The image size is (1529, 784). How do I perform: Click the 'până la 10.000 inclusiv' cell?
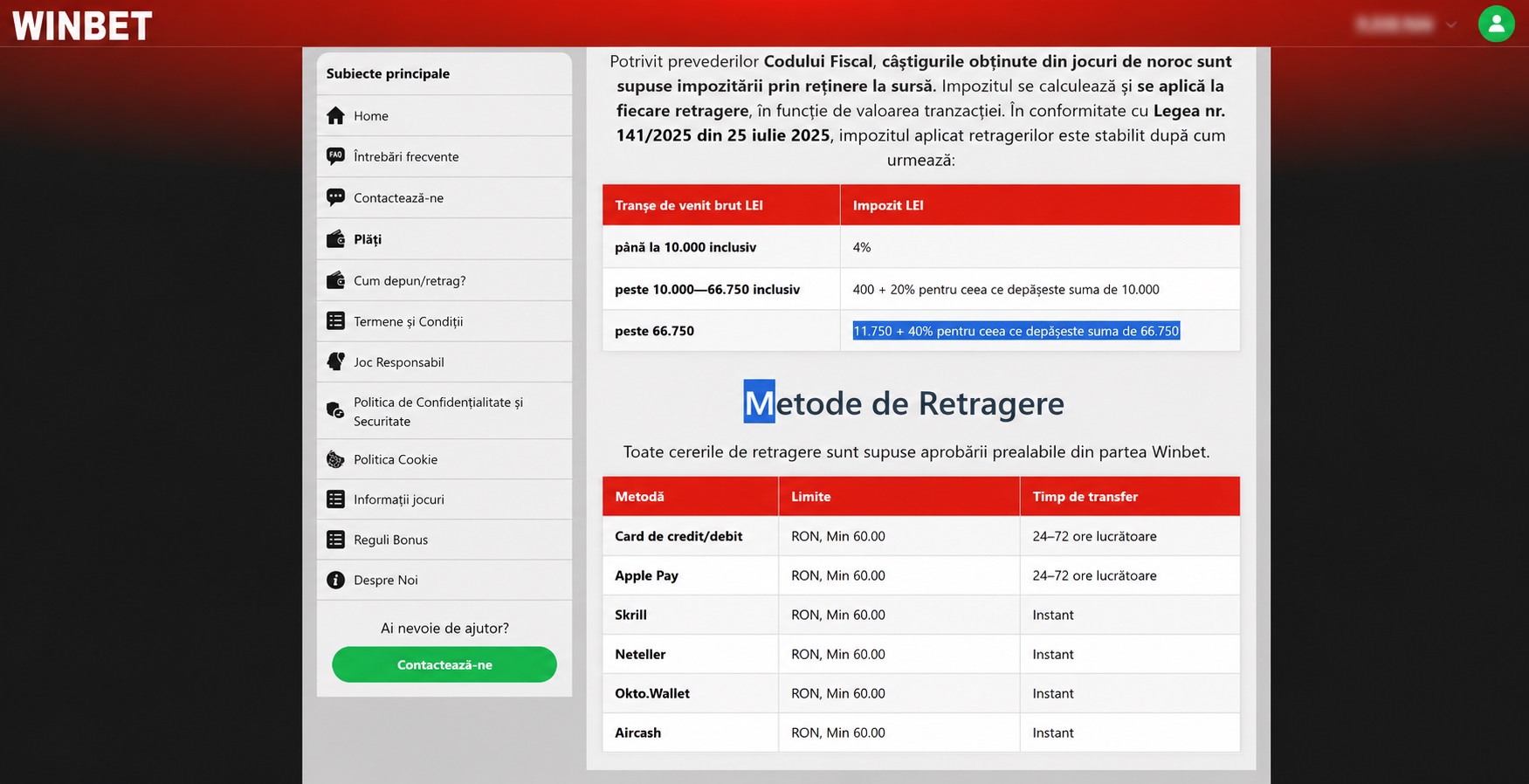721,247
